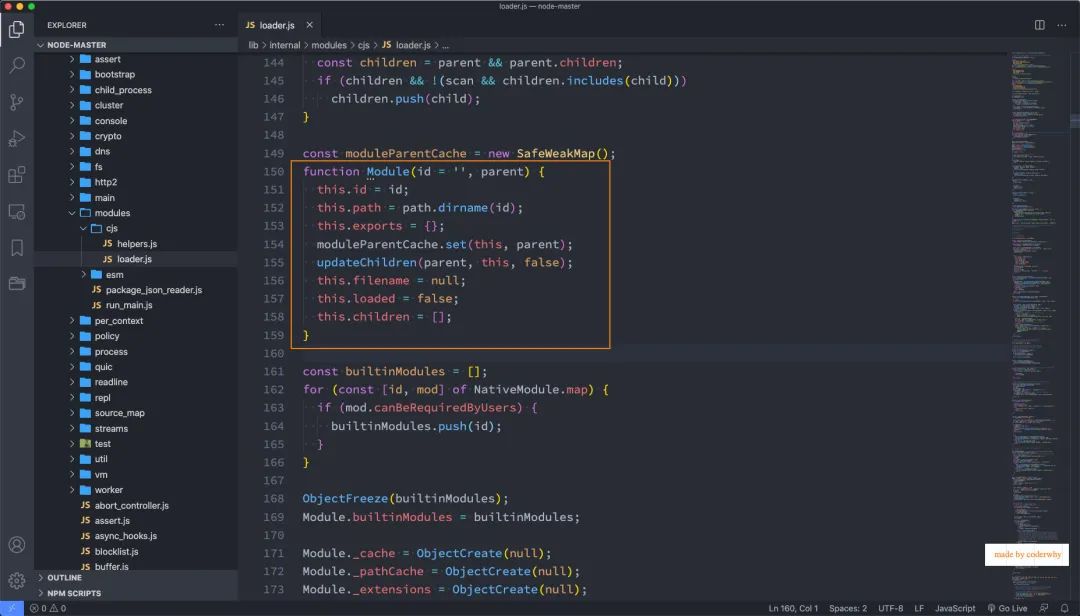Change the JavaScript language mode
Screen dimensions: 1080x616
tap(955, 608)
